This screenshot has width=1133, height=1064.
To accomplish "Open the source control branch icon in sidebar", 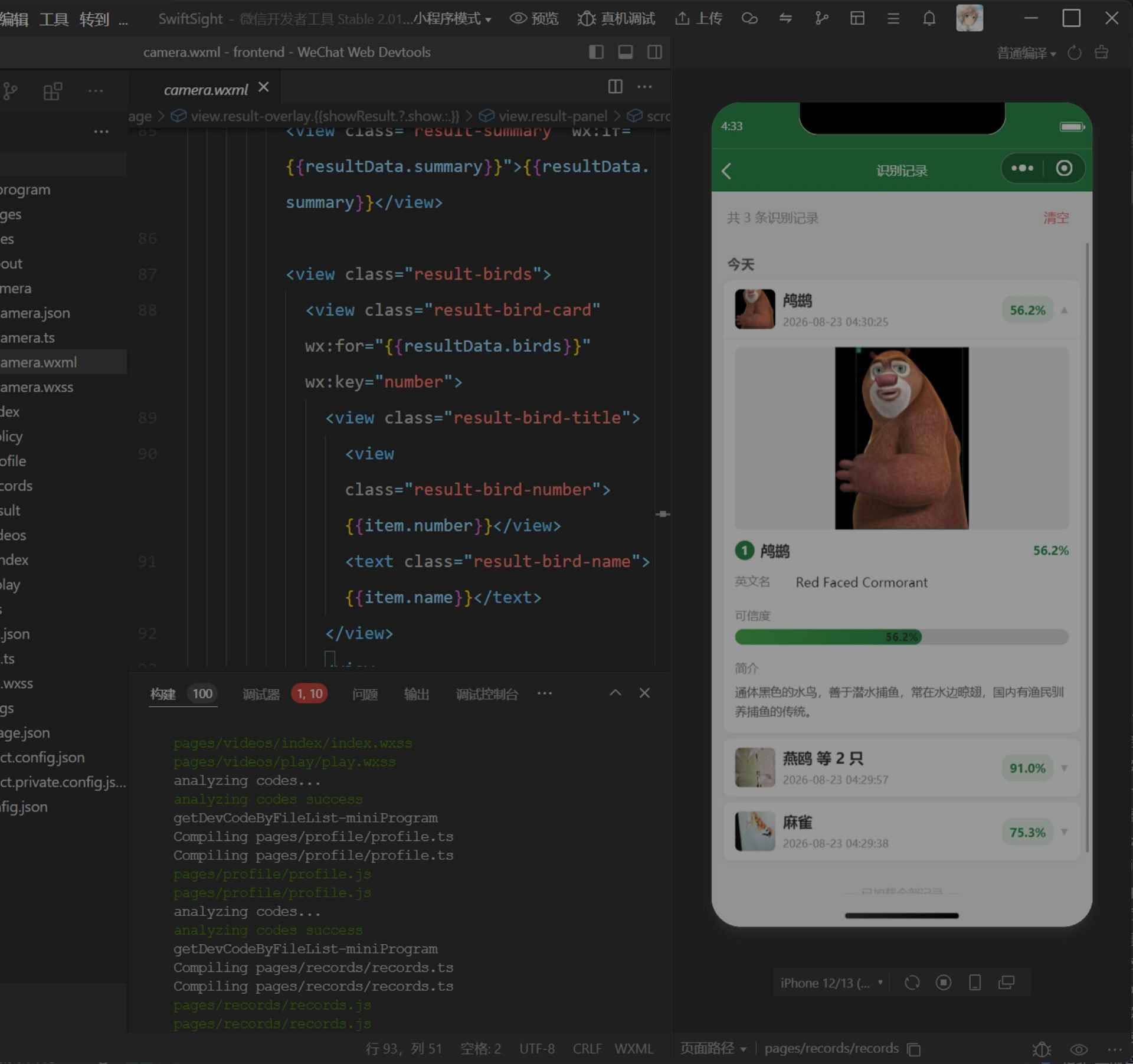I will click(10, 91).
